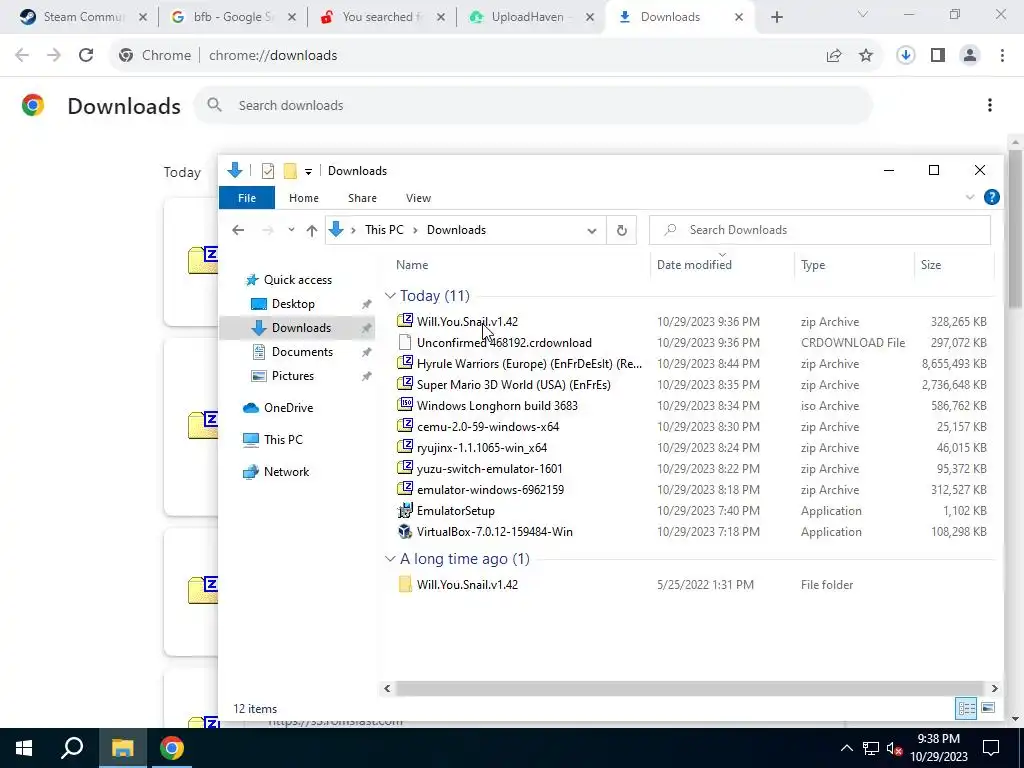Sort by Date modified column header
Viewport: 1024px width, 768px height.
click(694, 265)
